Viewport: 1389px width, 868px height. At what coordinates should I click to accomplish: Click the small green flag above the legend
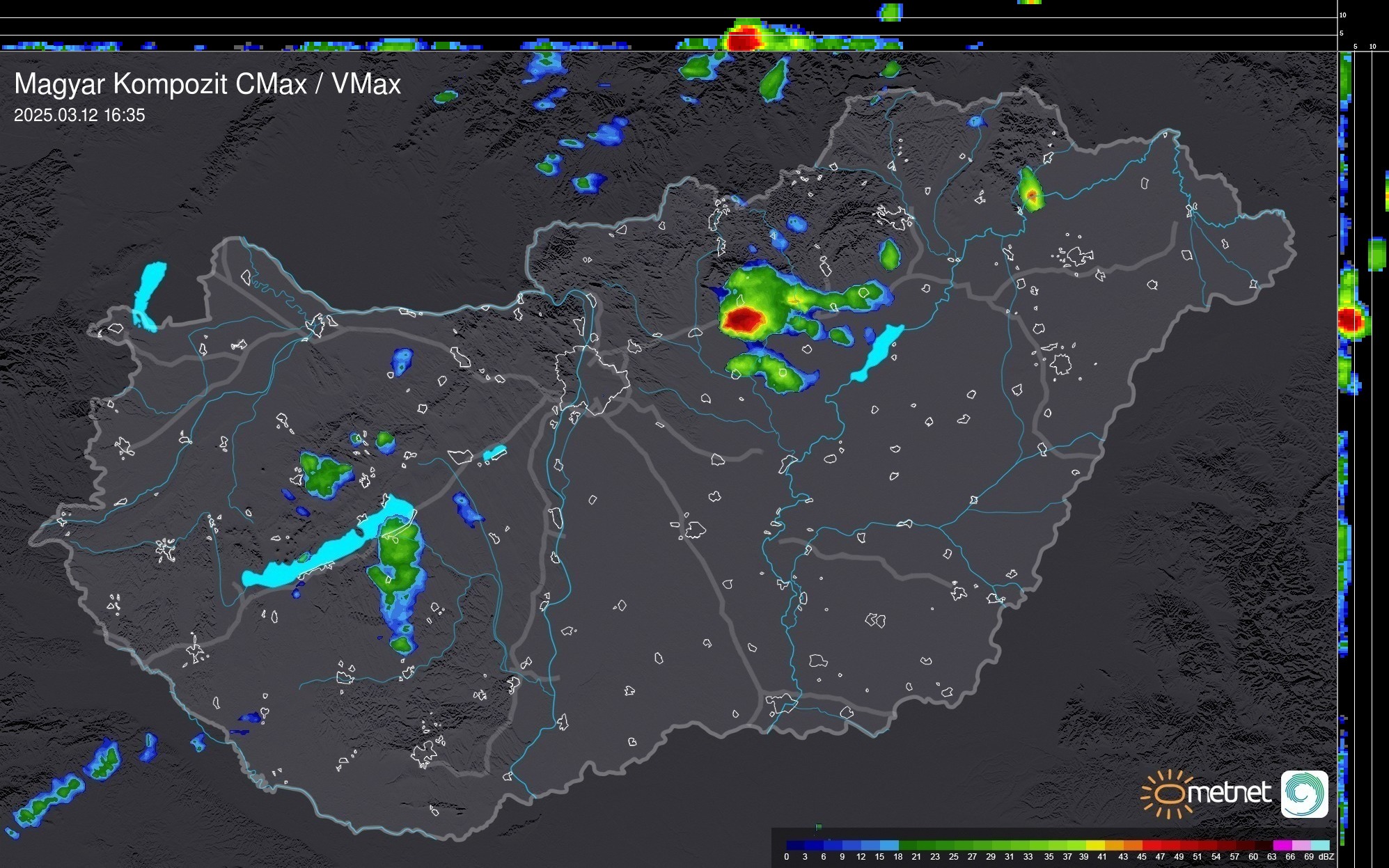[x=819, y=827]
